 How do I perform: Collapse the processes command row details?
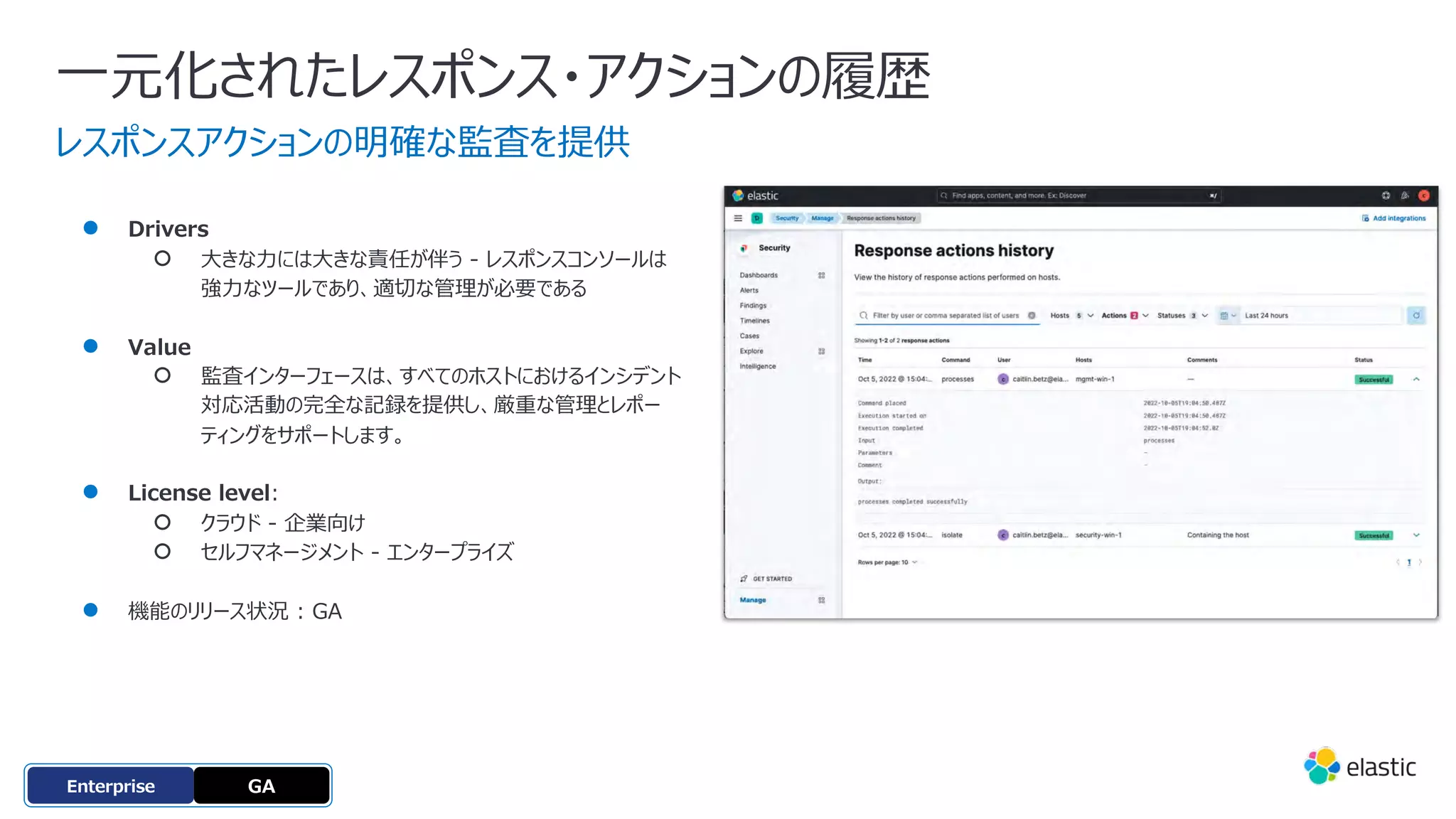tap(1416, 380)
